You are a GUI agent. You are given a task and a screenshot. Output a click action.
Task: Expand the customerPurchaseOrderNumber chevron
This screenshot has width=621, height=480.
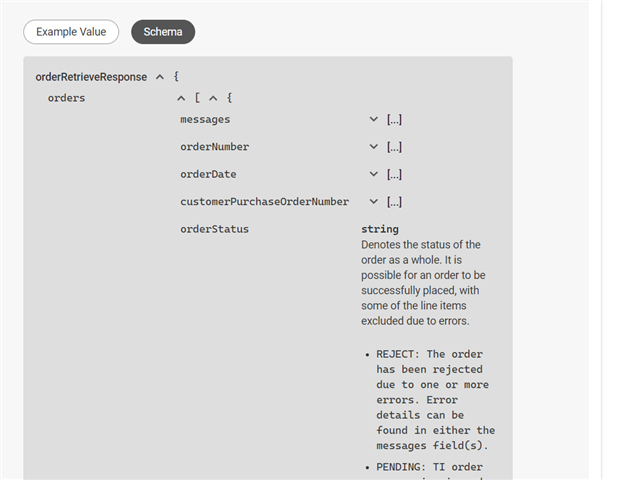pyautogui.click(x=374, y=201)
